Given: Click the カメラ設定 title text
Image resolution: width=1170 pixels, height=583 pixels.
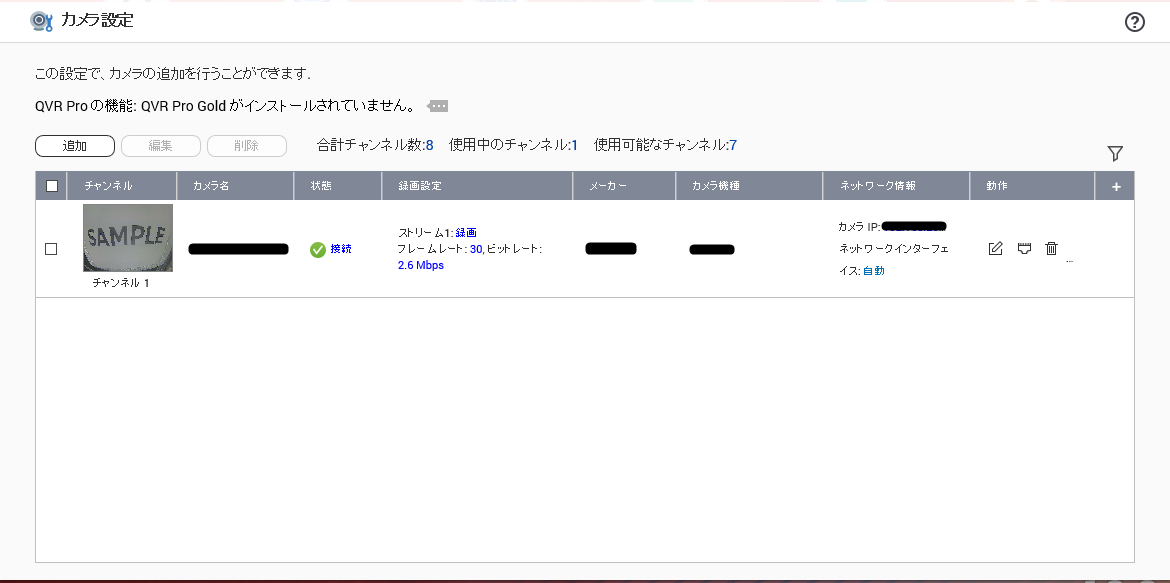Looking at the screenshot, I should point(97,21).
